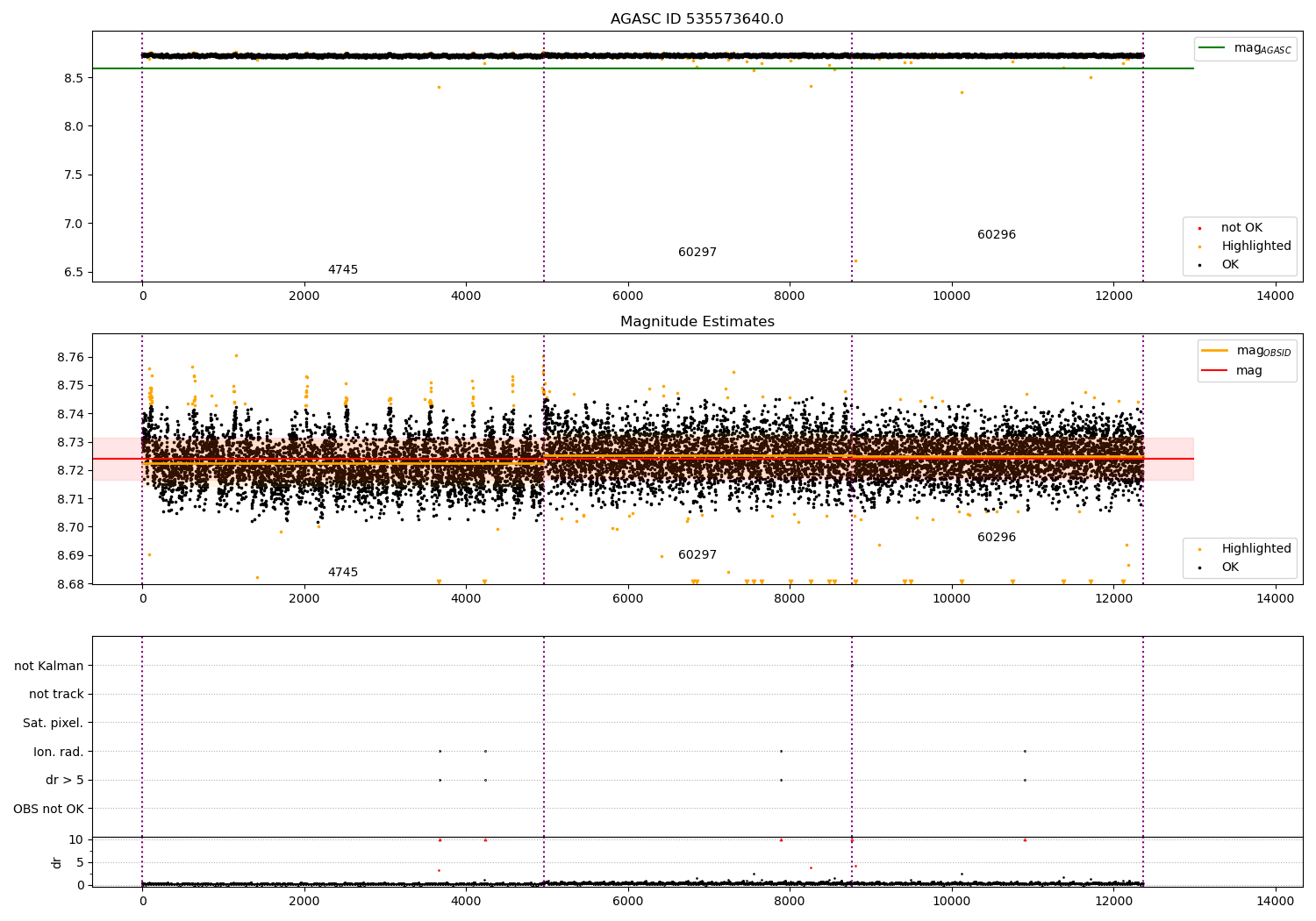The width and height of the screenshot is (1316, 921).
Task: Select y-axis tick '7.0' in top plot
Action: point(74,224)
